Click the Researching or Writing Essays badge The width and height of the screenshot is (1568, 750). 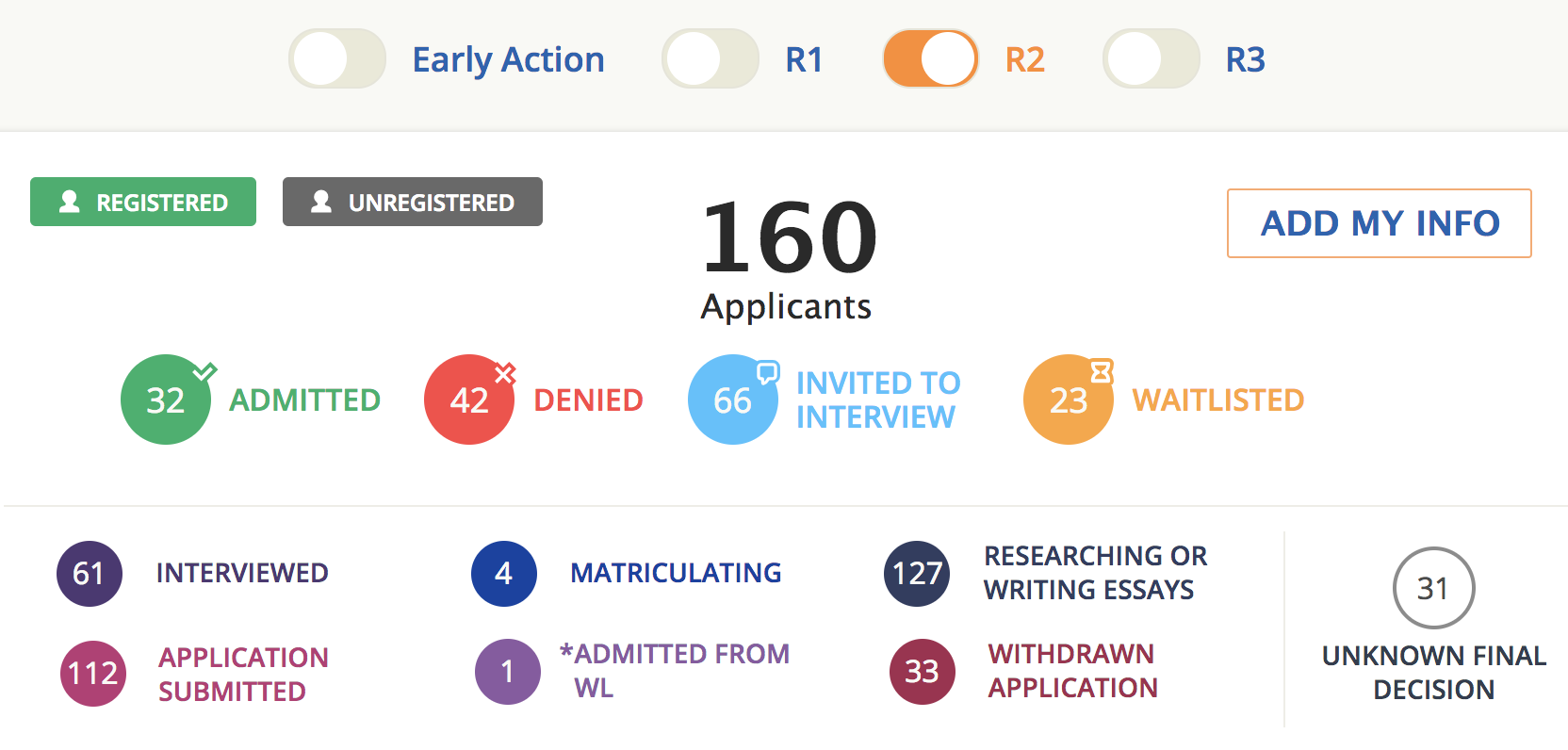point(917,573)
